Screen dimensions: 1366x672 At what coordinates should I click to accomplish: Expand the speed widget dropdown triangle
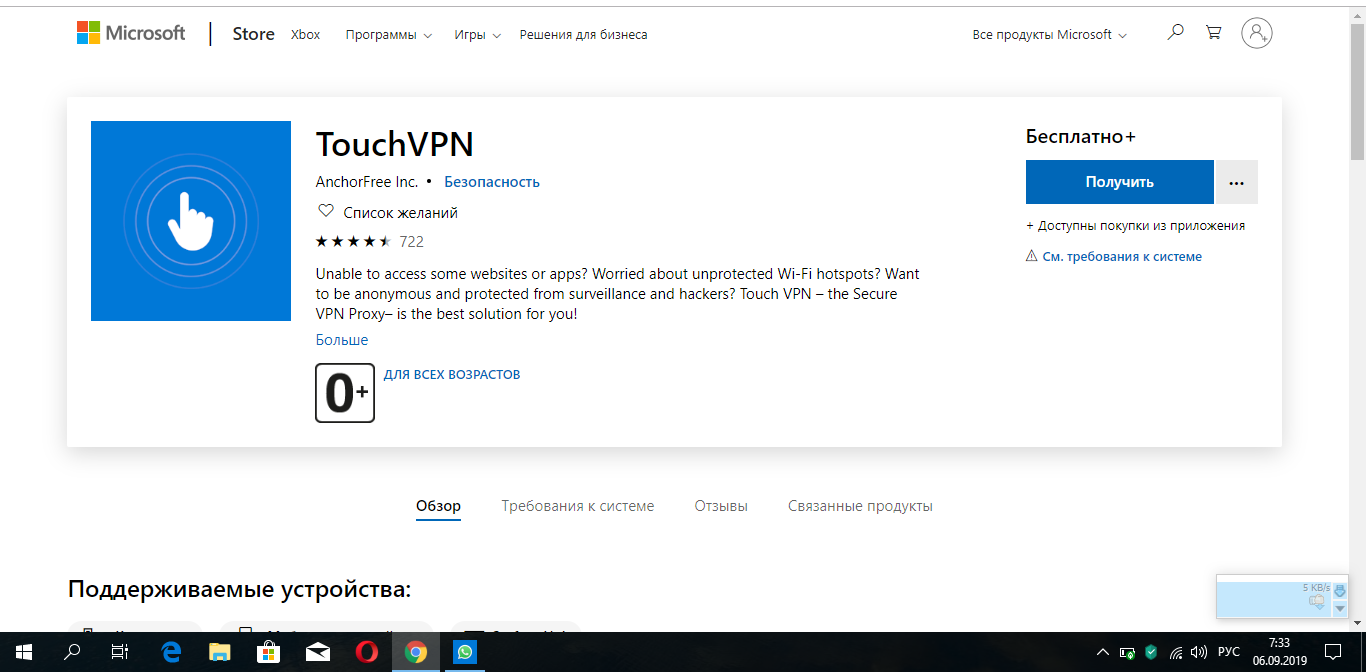click(x=1340, y=608)
